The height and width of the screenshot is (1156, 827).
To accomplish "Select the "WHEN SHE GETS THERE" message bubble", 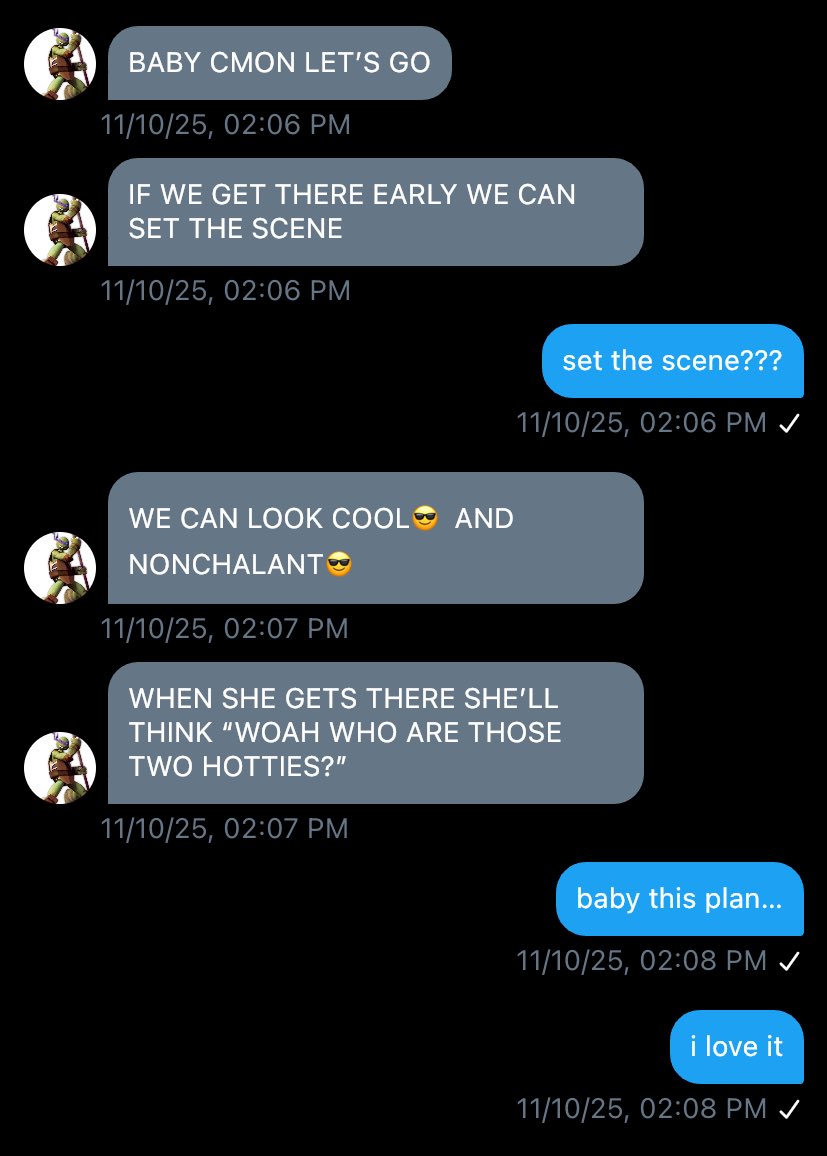I will (x=376, y=733).
